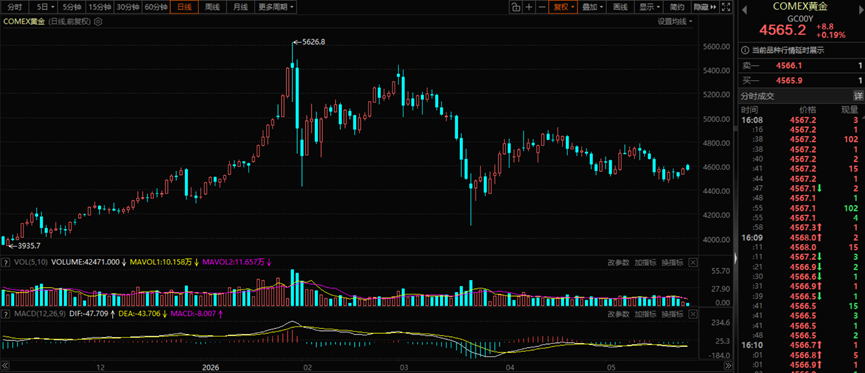Click the 买一 price 4565.9
The height and width of the screenshot is (373, 865).
[788, 81]
